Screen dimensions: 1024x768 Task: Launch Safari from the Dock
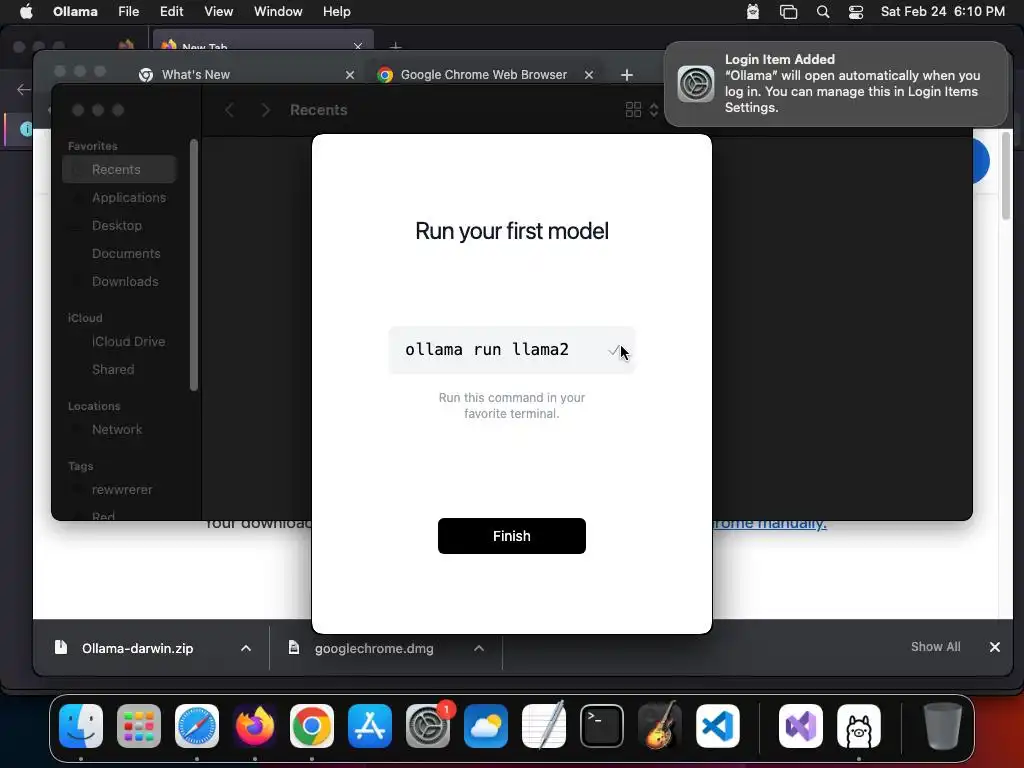197,726
